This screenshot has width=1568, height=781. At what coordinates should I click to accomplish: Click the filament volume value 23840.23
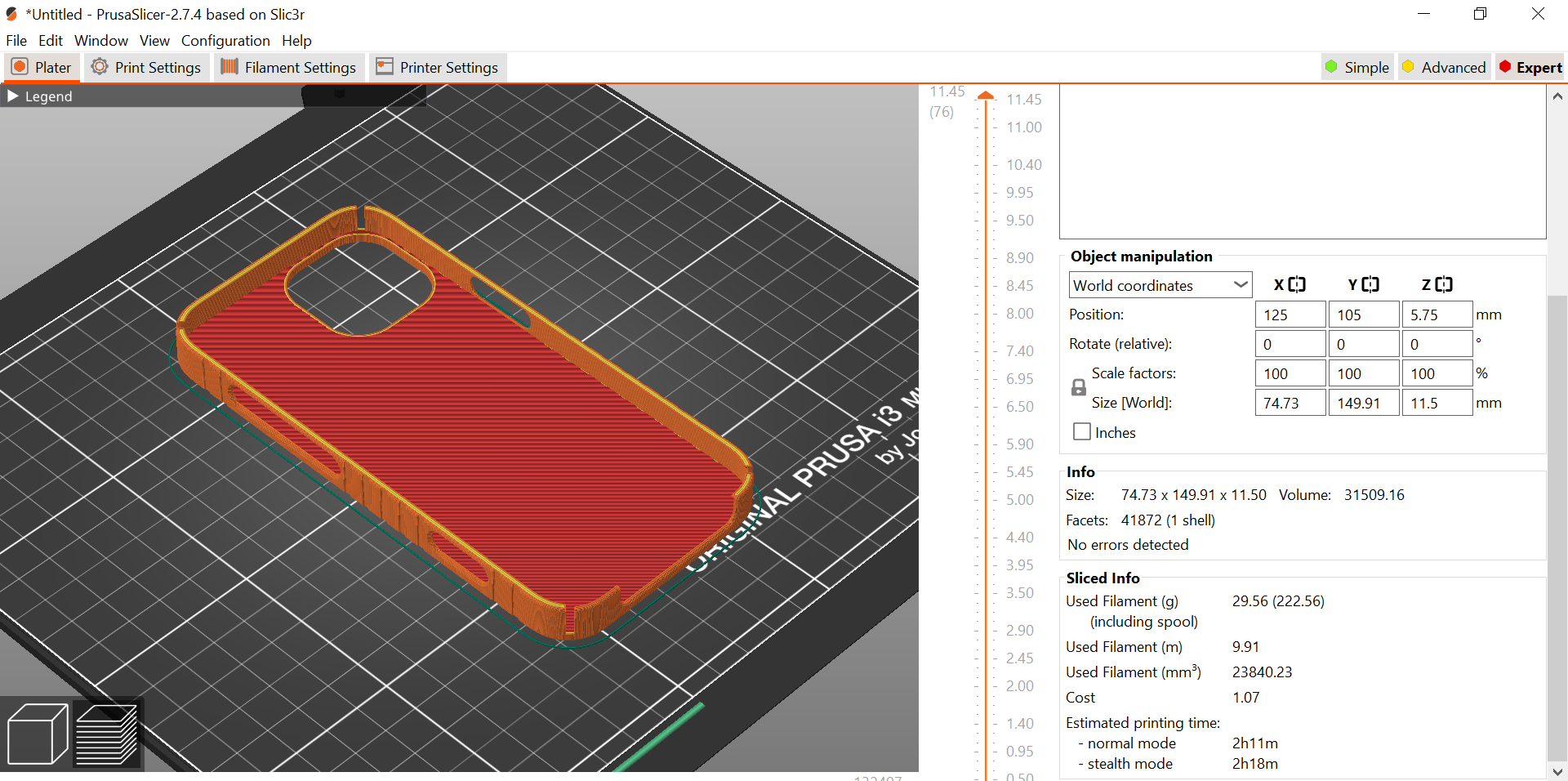point(1263,672)
